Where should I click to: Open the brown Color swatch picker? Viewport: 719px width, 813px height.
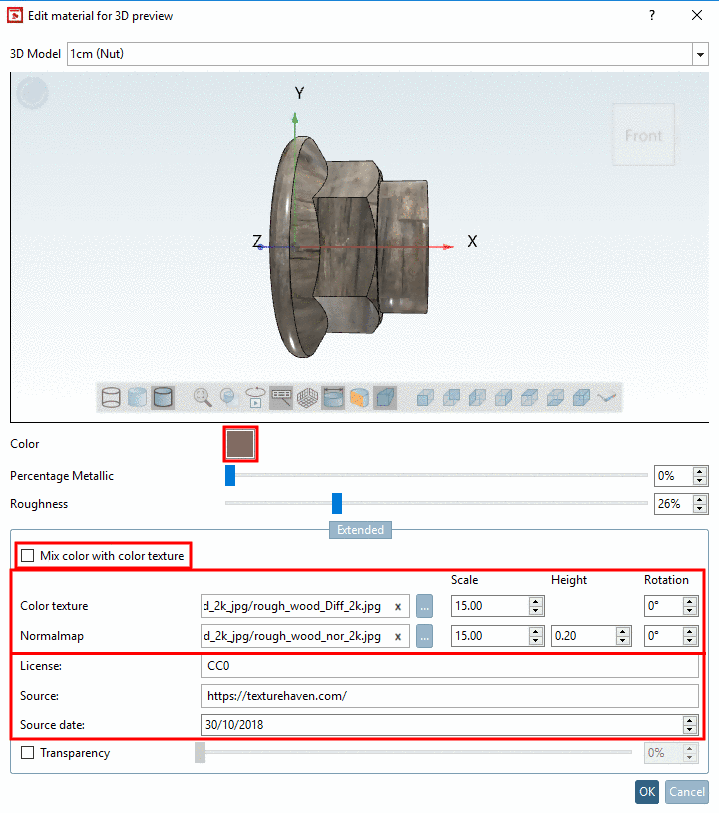pyautogui.click(x=240, y=444)
